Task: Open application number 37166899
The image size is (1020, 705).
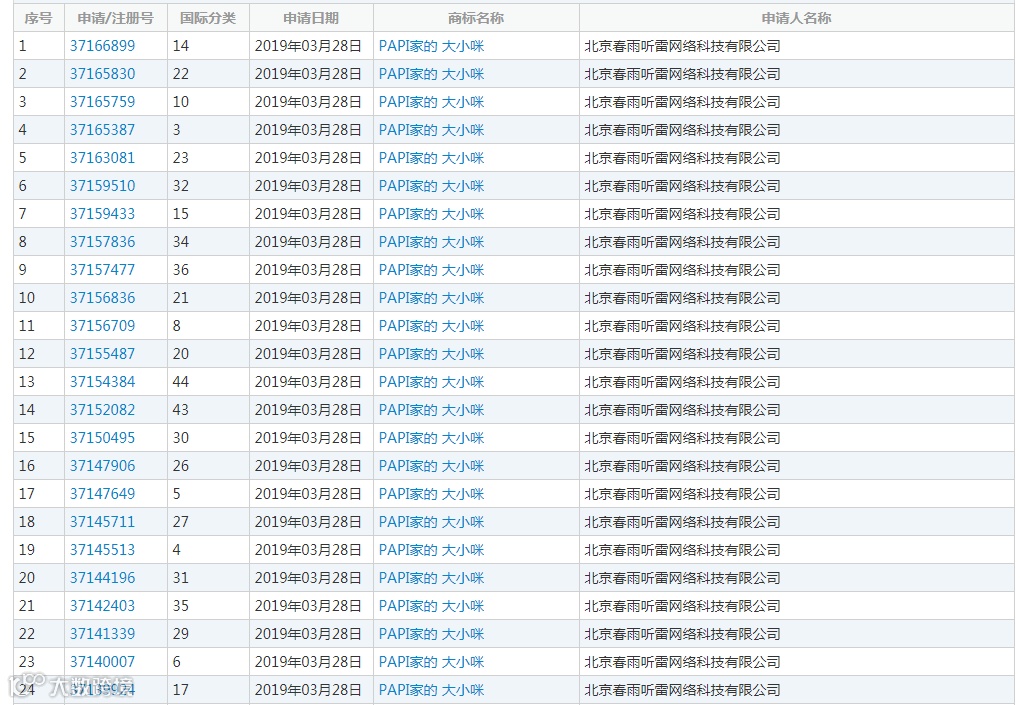Action: (103, 46)
